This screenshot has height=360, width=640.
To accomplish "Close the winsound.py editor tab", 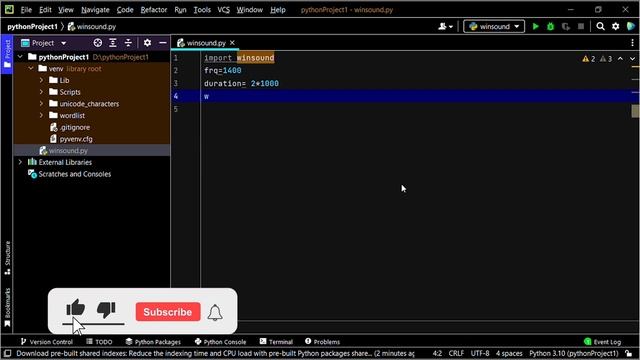I will [x=232, y=43].
